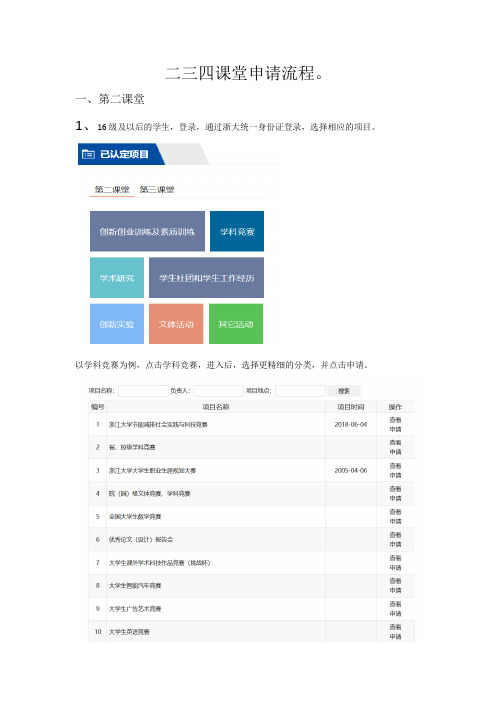Switch to the 第二课堂 tab
This screenshot has width=496, height=702.
coord(112,190)
